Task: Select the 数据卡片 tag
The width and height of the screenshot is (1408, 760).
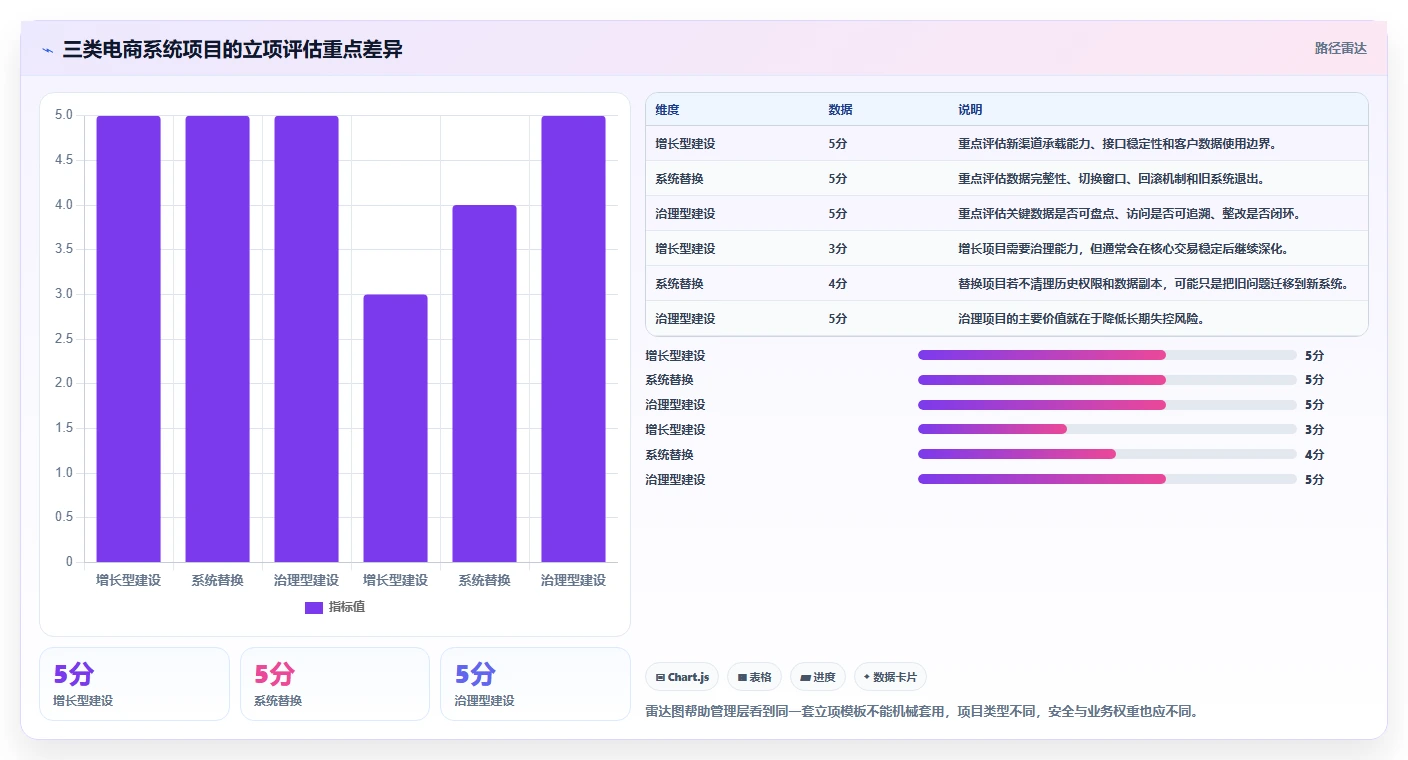Action: (890, 677)
